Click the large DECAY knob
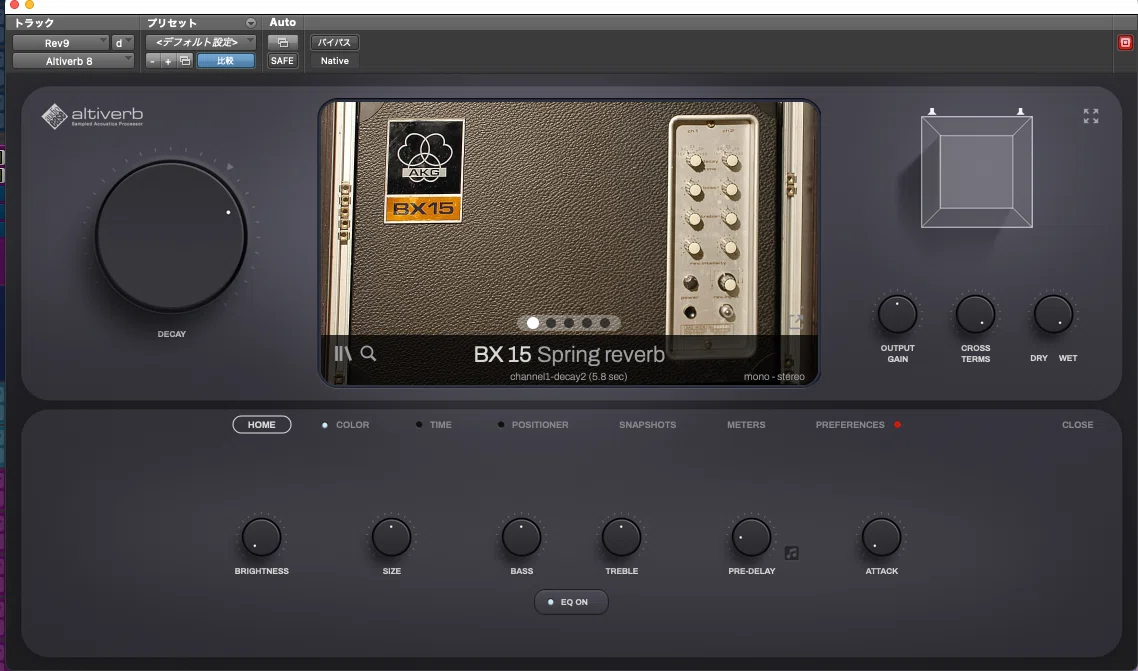This screenshot has width=1138, height=671. pyautogui.click(x=171, y=236)
